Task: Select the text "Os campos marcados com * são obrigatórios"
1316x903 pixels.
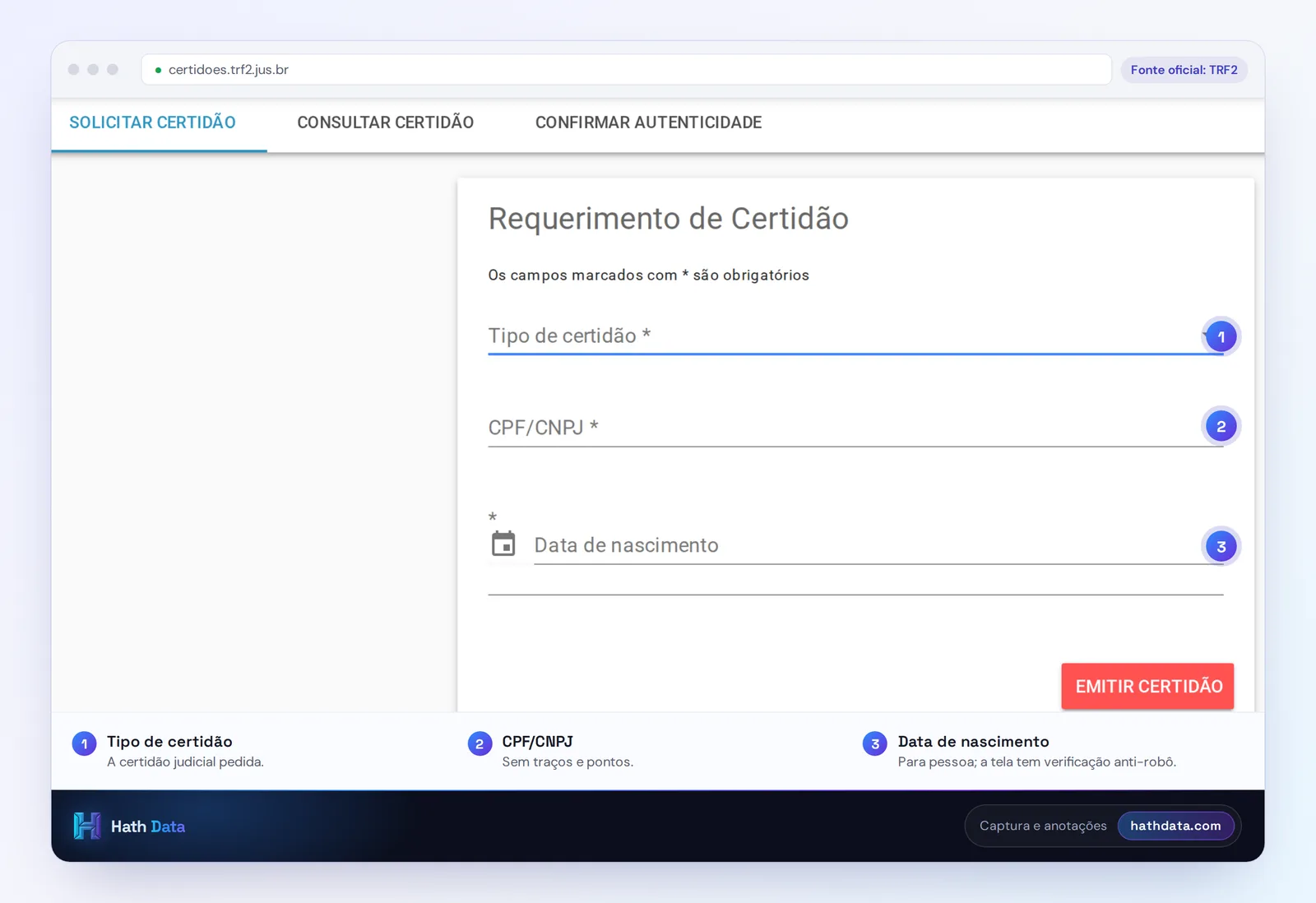Action: [649, 276]
